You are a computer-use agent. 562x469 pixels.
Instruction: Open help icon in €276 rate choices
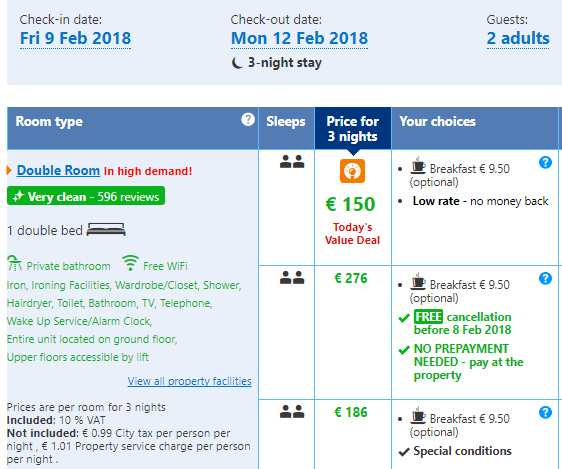point(545,278)
